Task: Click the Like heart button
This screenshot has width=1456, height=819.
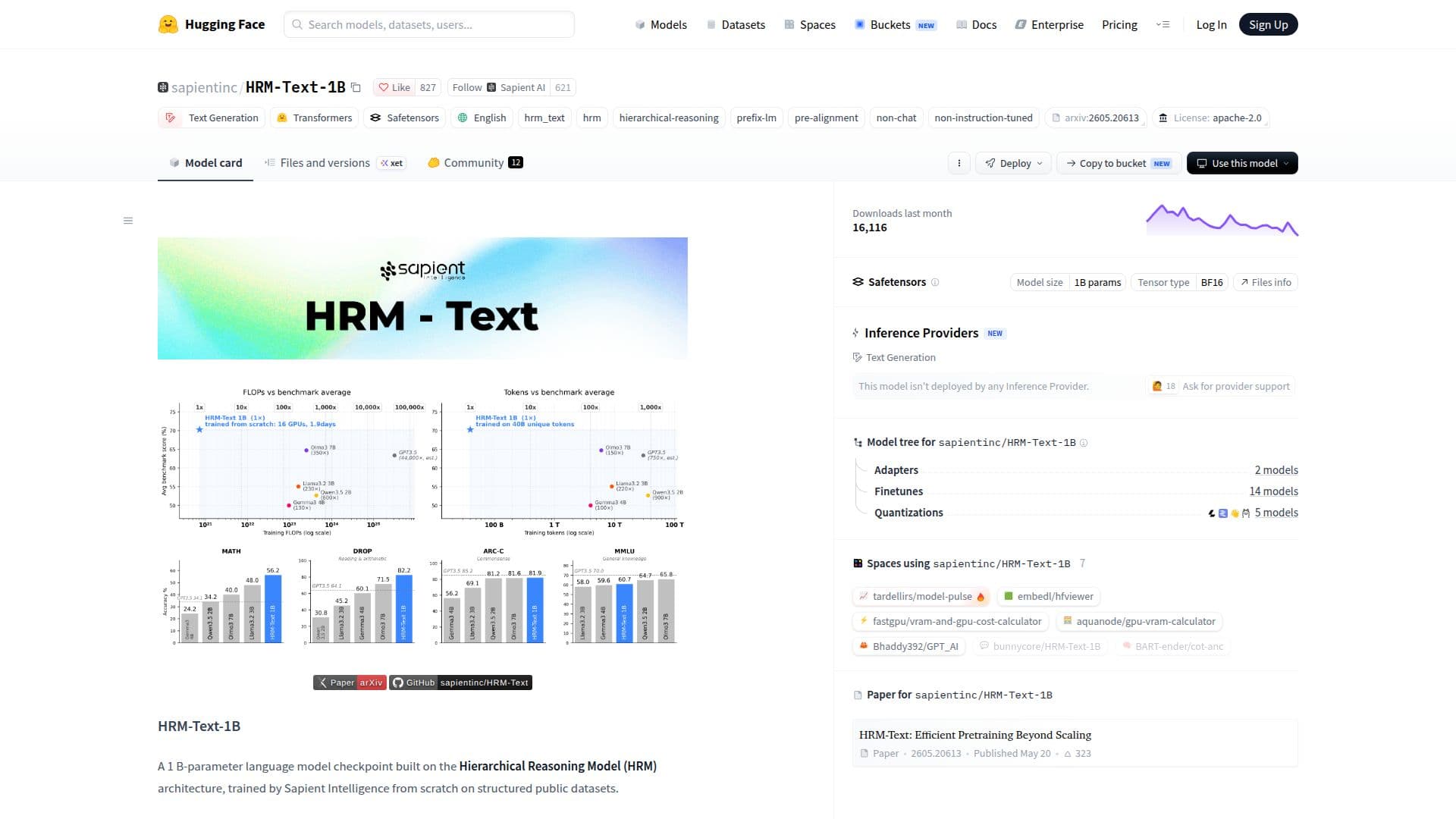Action: 394,87
